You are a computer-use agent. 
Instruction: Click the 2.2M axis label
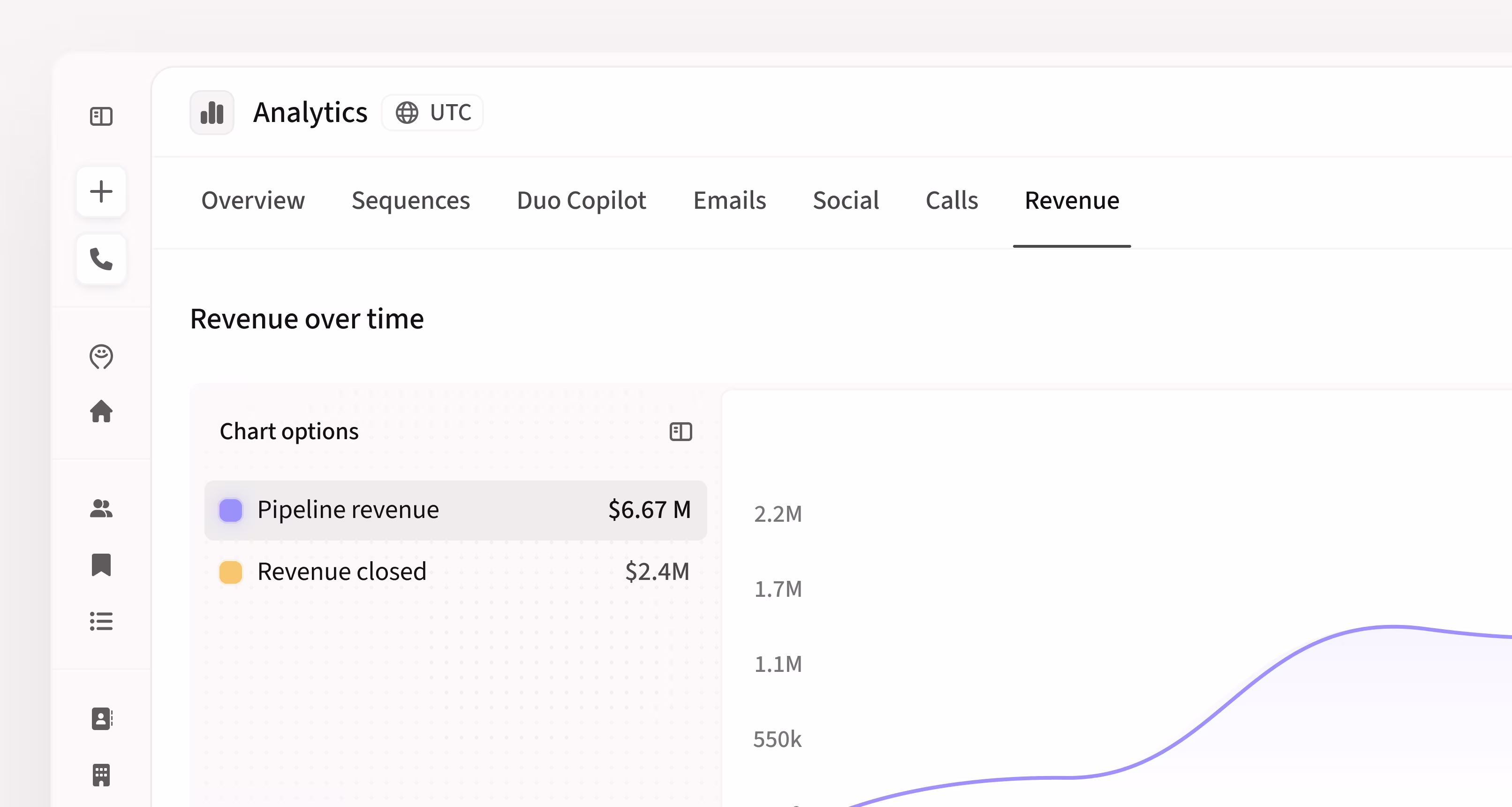coord(778,514)
